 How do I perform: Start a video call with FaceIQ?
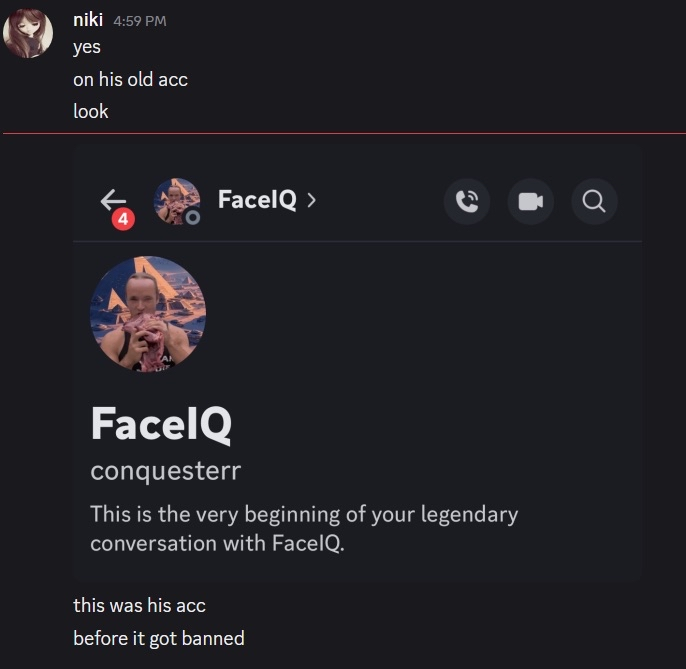(530, 201)
